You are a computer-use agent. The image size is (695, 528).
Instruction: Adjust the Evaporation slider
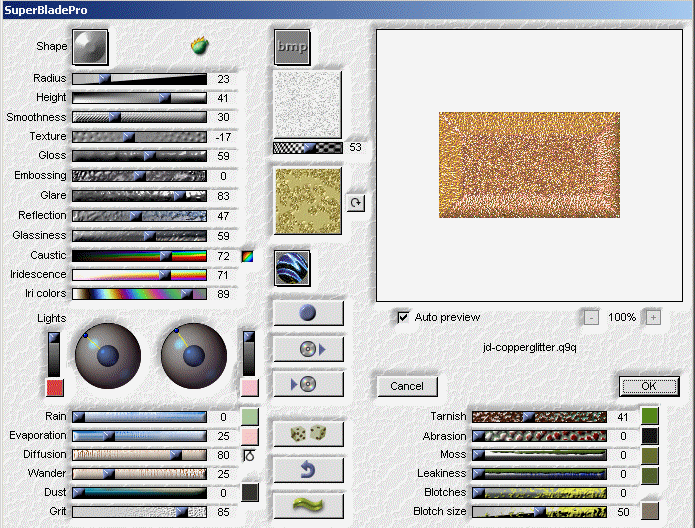(139, 436)
